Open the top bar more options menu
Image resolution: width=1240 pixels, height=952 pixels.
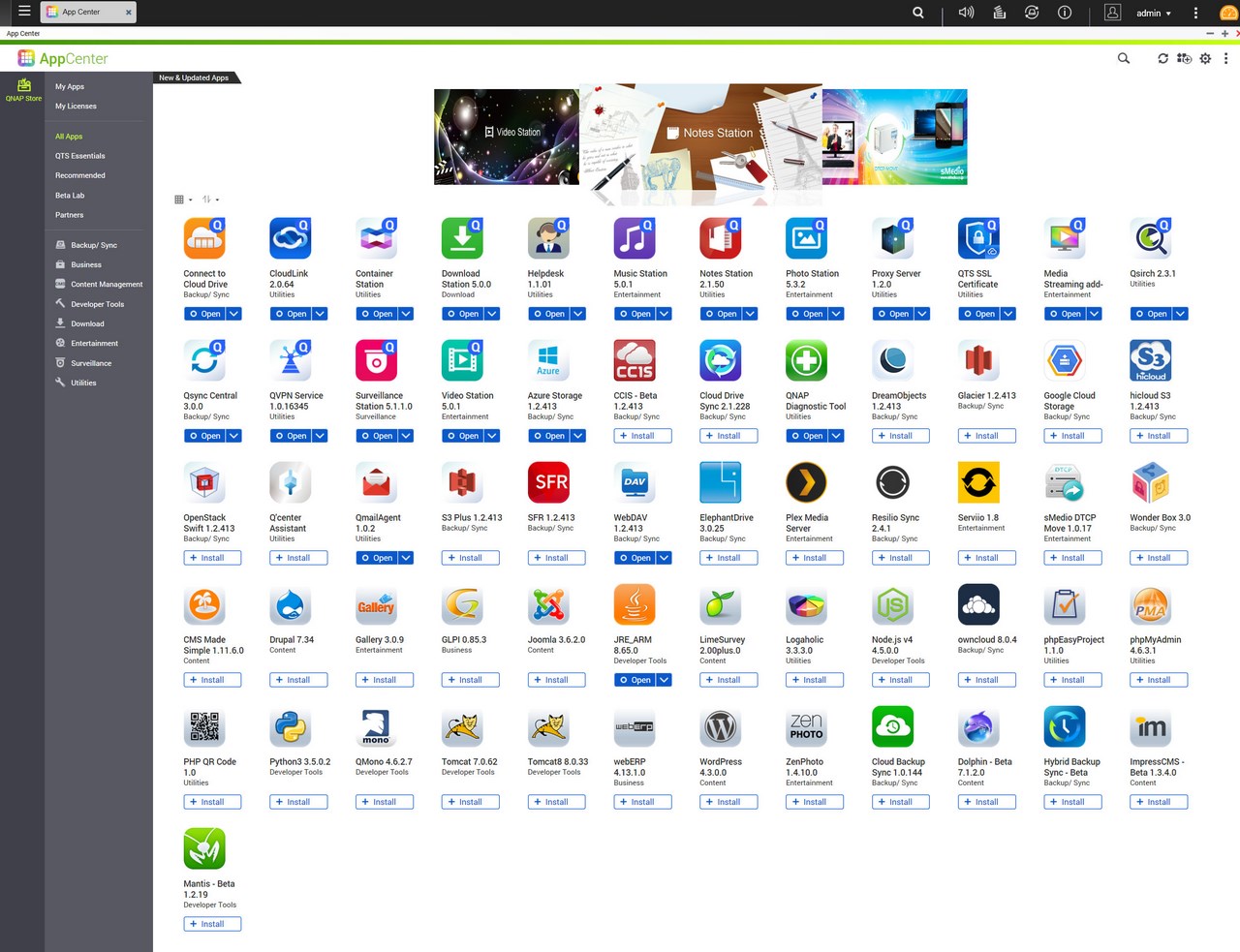pos(1195,13)
